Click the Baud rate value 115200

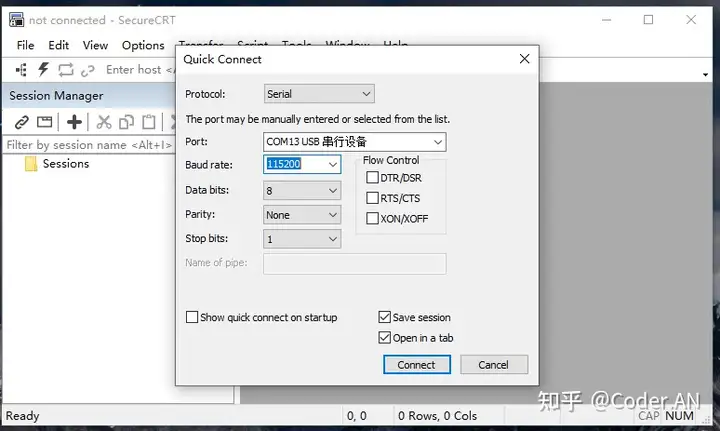click(x=284, y=164)
